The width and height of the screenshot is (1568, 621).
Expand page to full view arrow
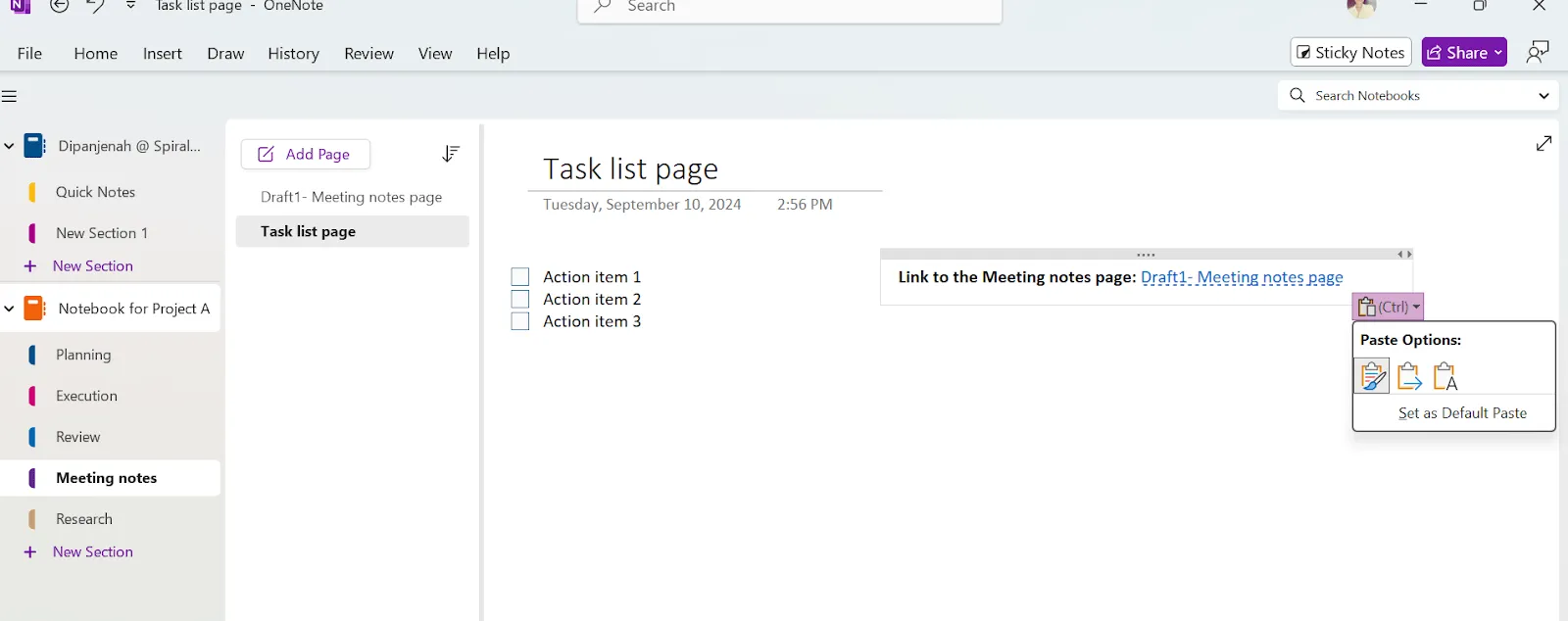tap(1543, 143)
